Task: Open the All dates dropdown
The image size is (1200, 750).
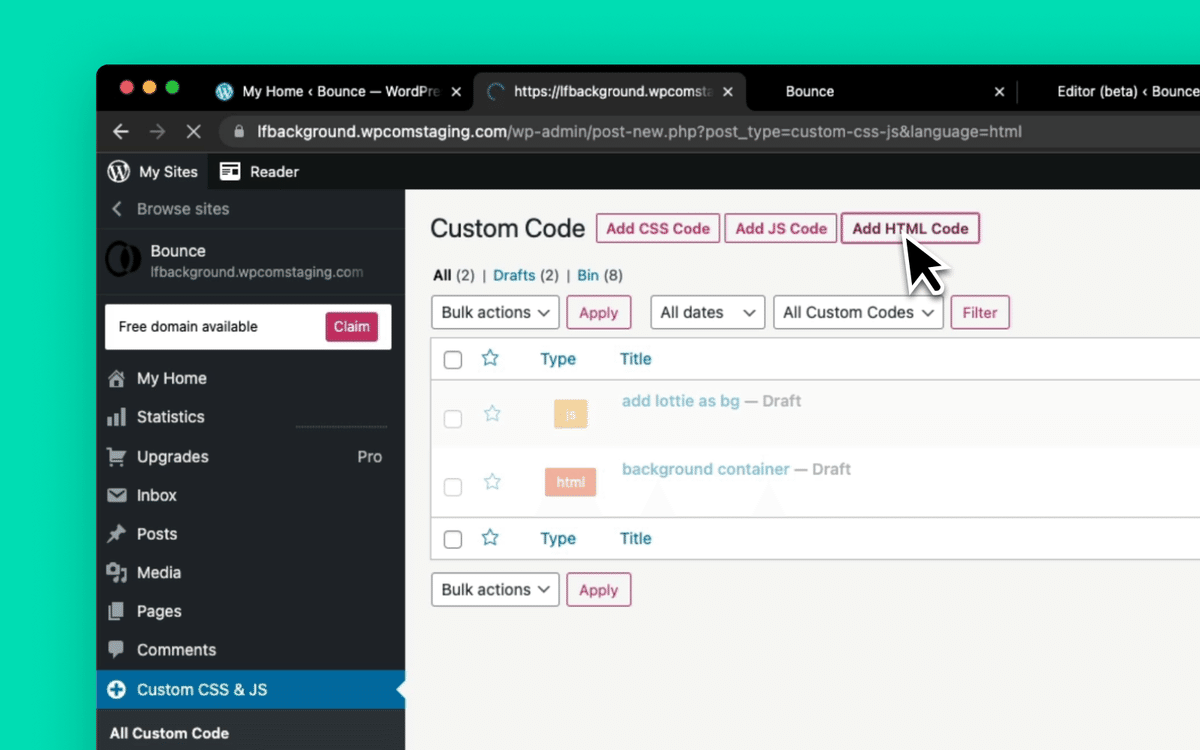Action: [x=708, y=312]
